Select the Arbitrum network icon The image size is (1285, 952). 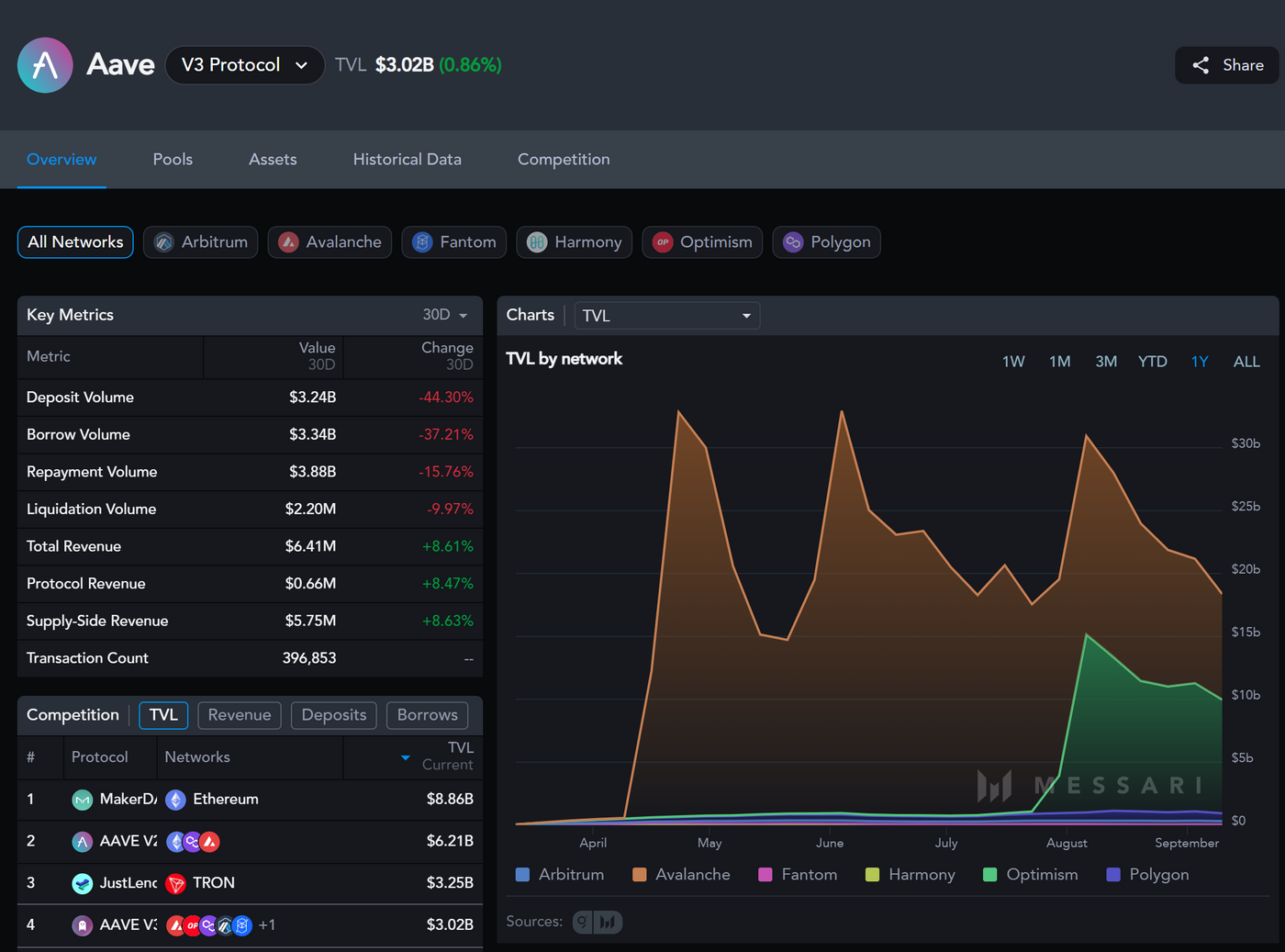tap(163, 241)
